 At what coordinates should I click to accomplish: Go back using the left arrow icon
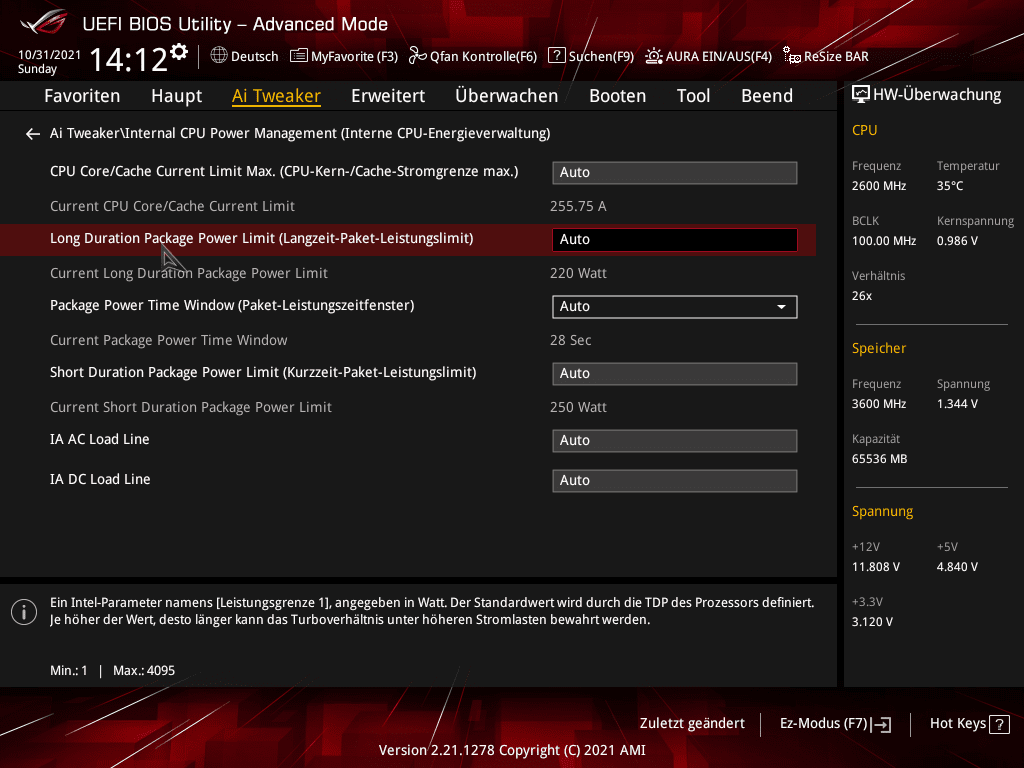coord(33,134)
